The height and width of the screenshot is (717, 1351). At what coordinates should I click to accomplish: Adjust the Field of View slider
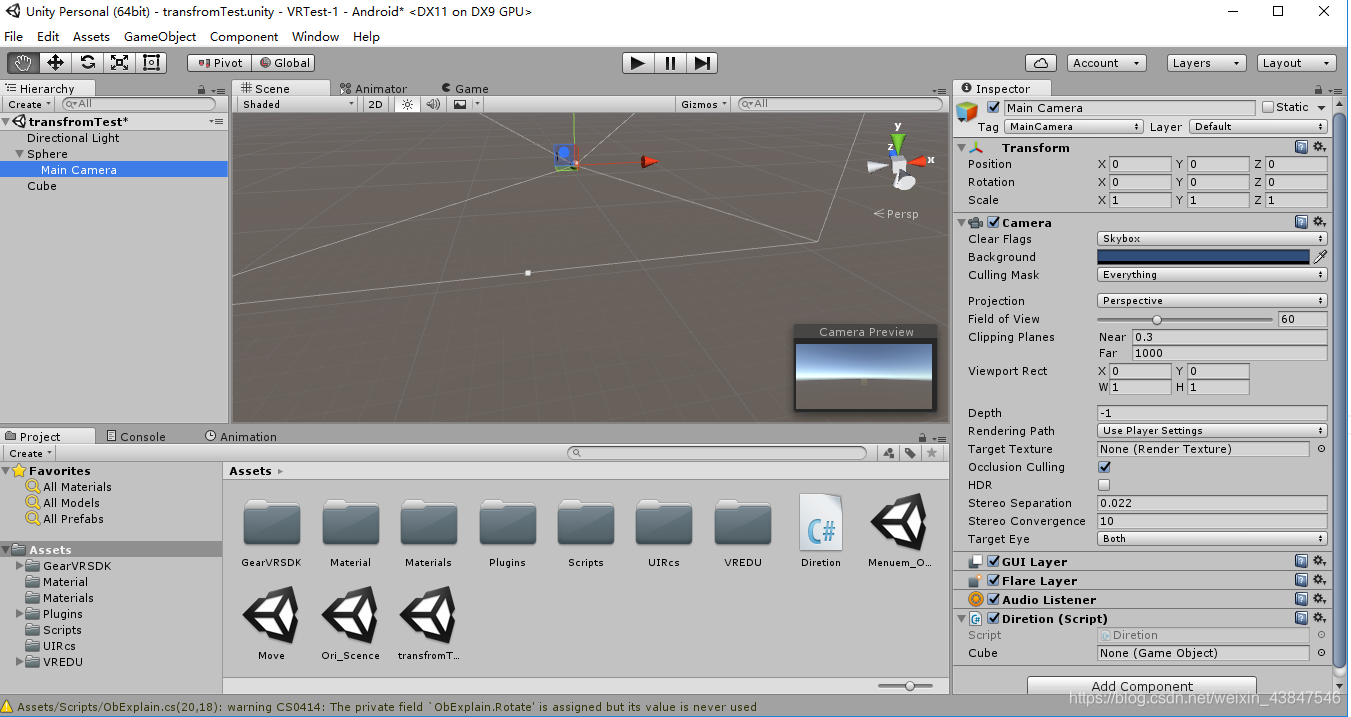(1186, 320)
